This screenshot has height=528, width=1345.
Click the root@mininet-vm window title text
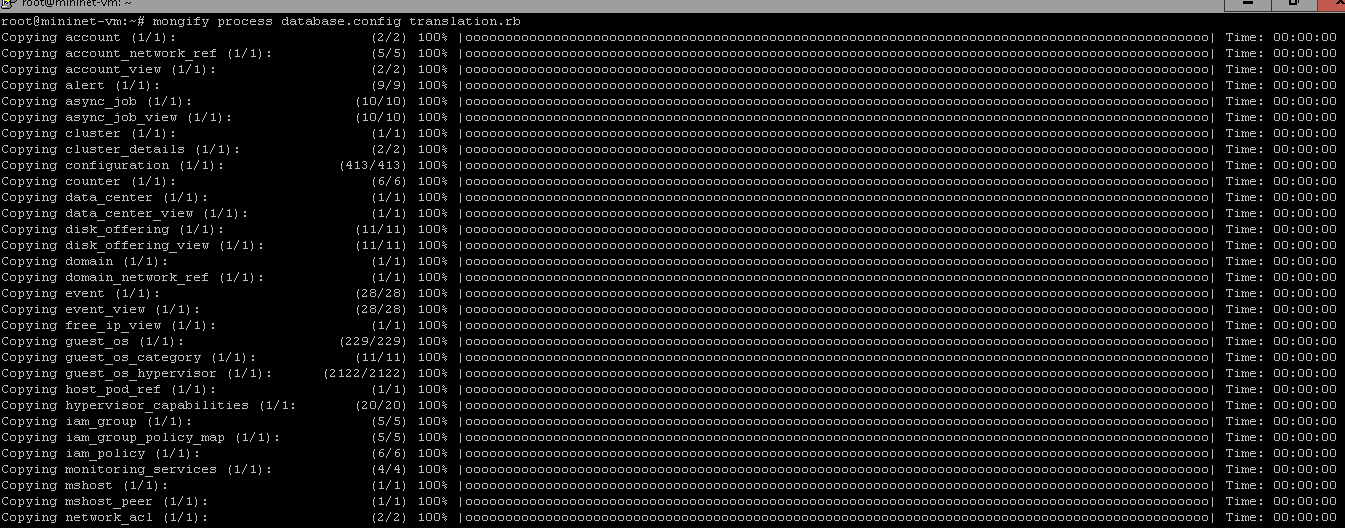click(74, 4)
